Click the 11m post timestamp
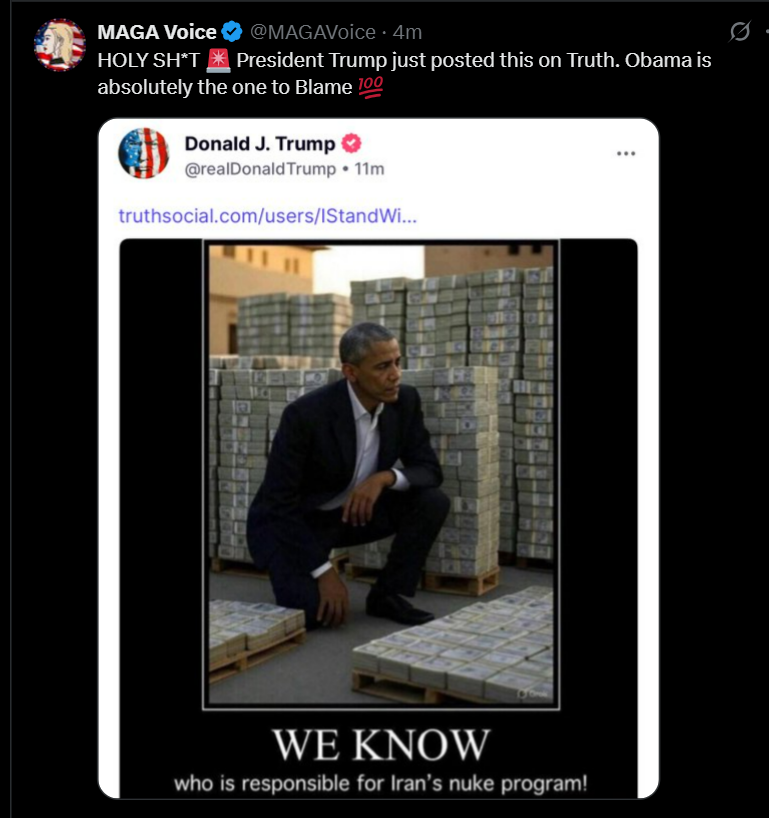This screenshot has height=818, width=769. click(369, 169)
